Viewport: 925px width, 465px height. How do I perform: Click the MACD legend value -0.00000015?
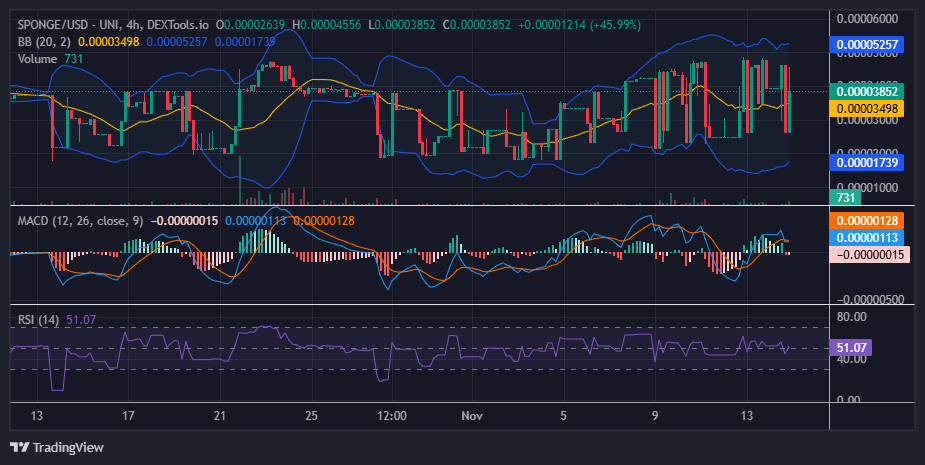pos(184,221)
